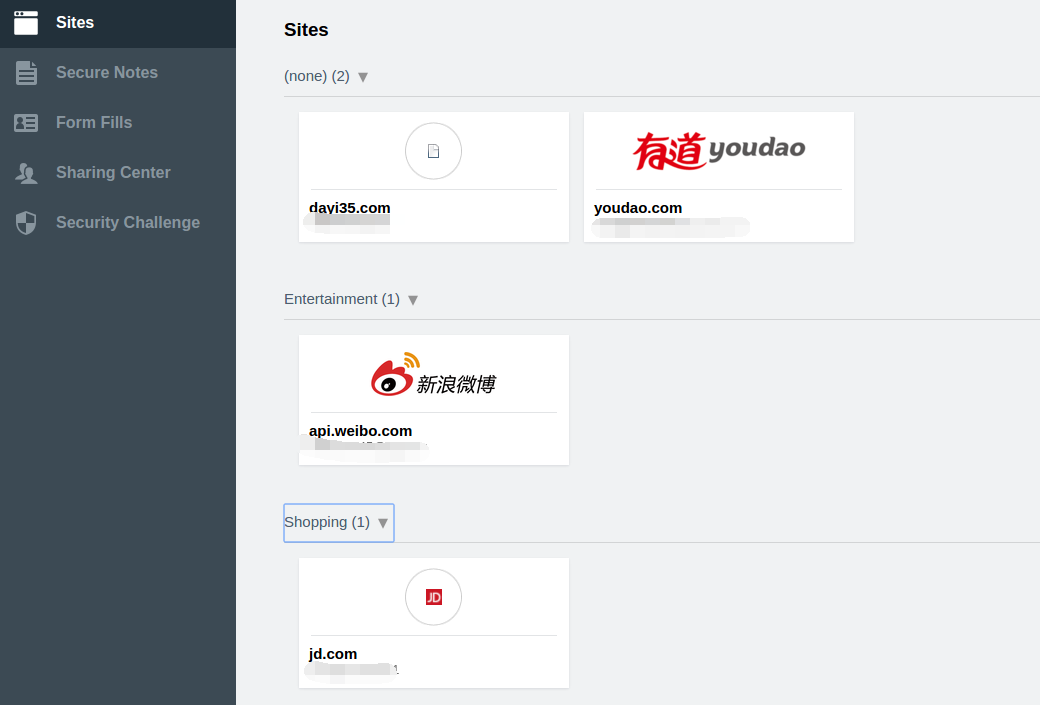Click the Secure Notes document icon

[x=27, y=73]
